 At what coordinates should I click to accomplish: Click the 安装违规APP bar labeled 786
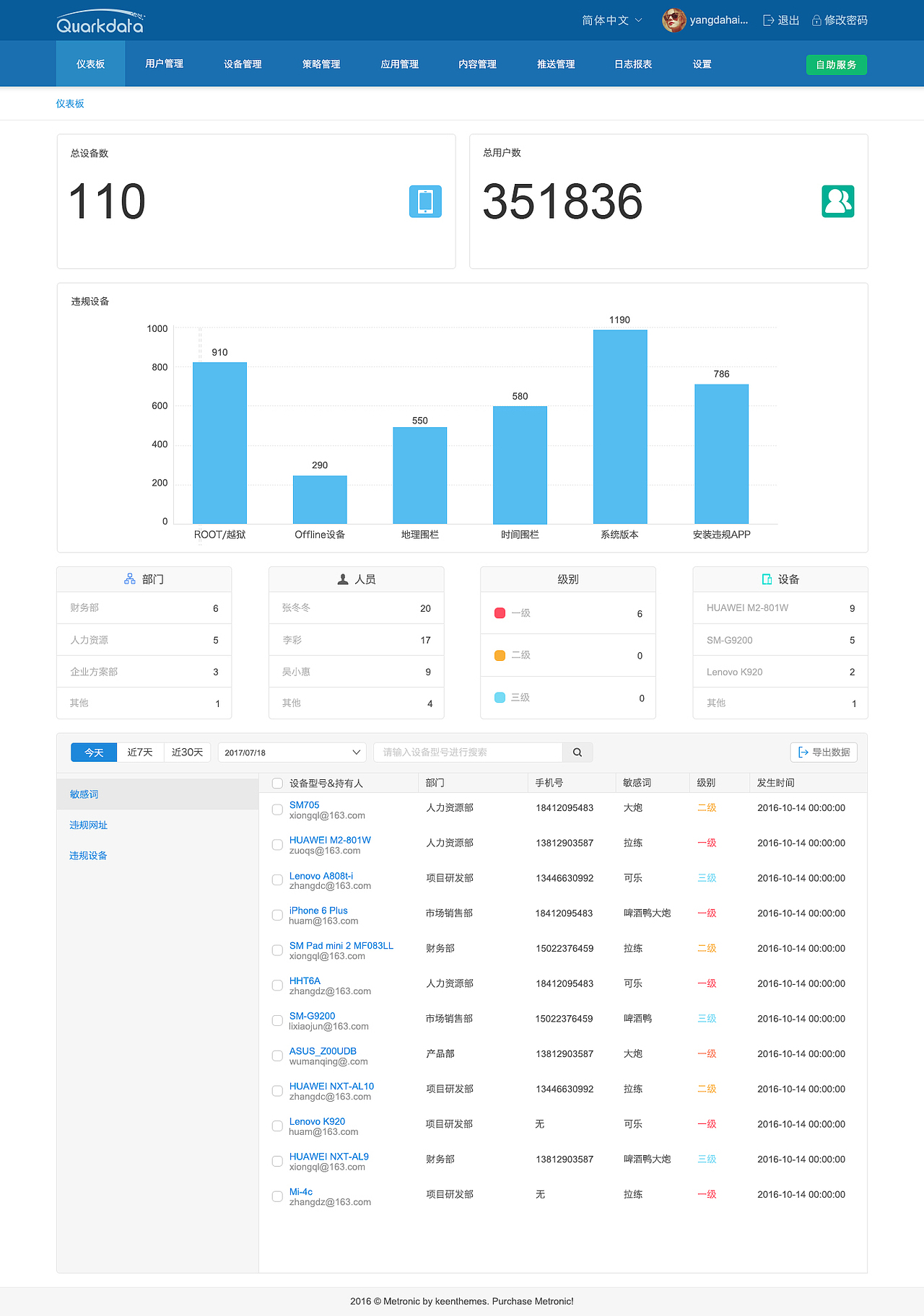(721, 454)
